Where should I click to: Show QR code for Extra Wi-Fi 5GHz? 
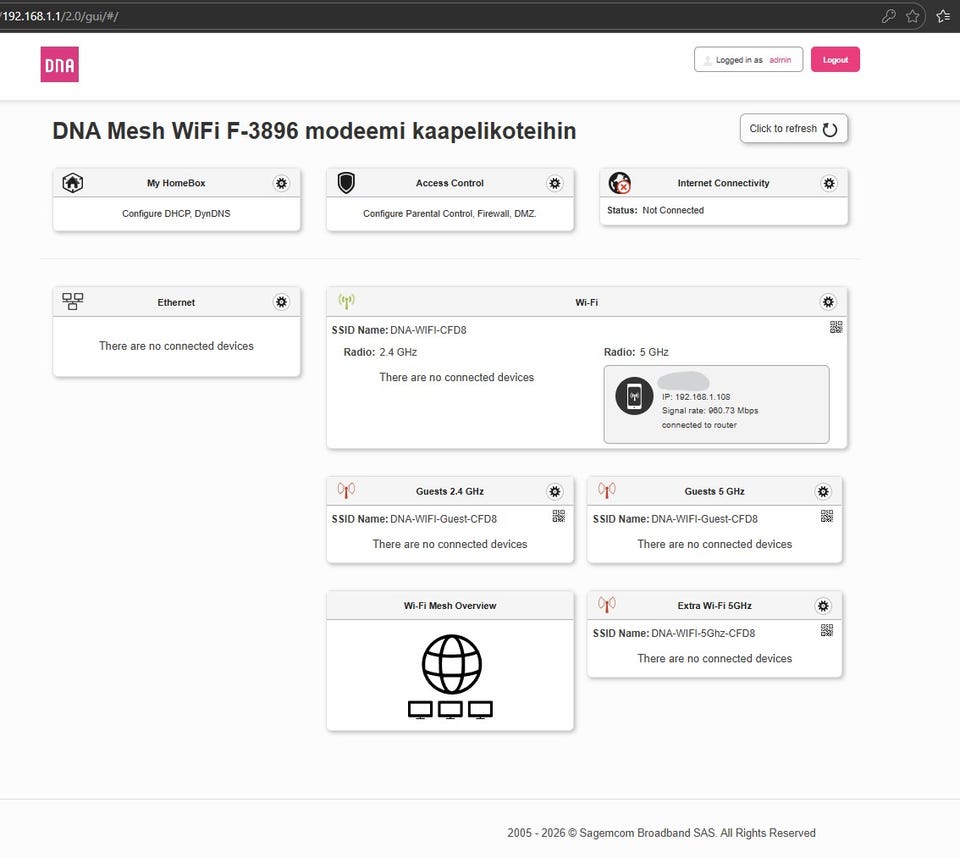point(827,630)
